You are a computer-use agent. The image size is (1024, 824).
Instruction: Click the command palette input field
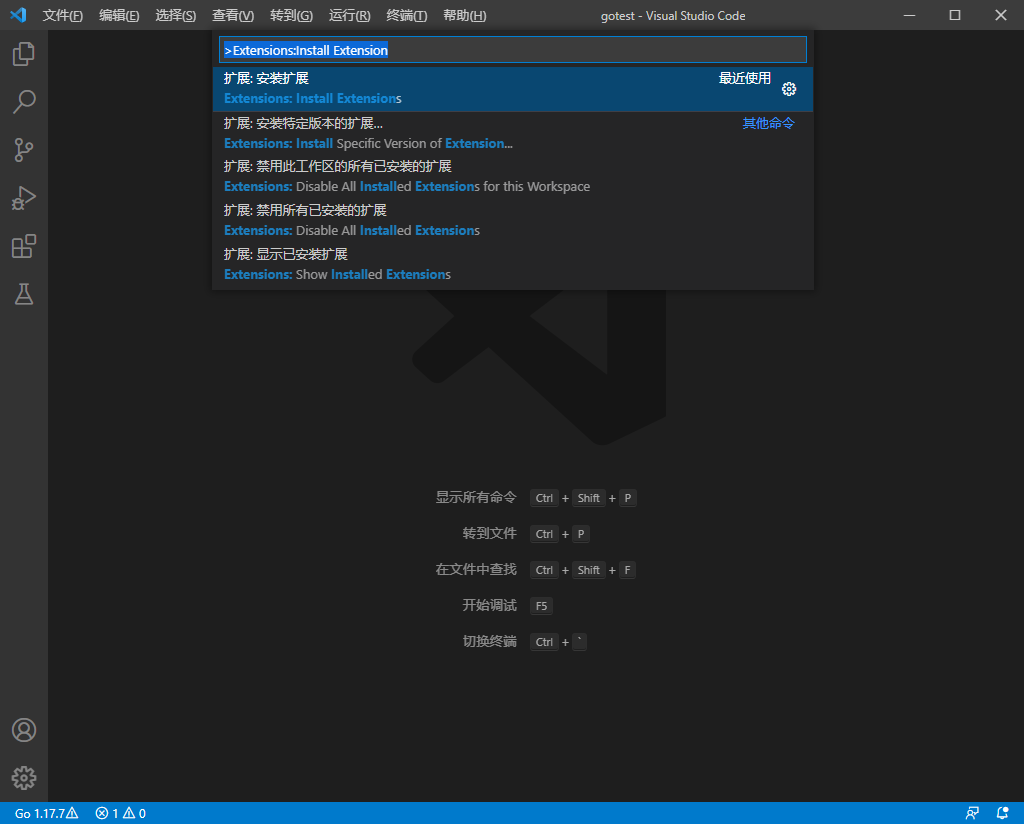(x=513, y=50)
